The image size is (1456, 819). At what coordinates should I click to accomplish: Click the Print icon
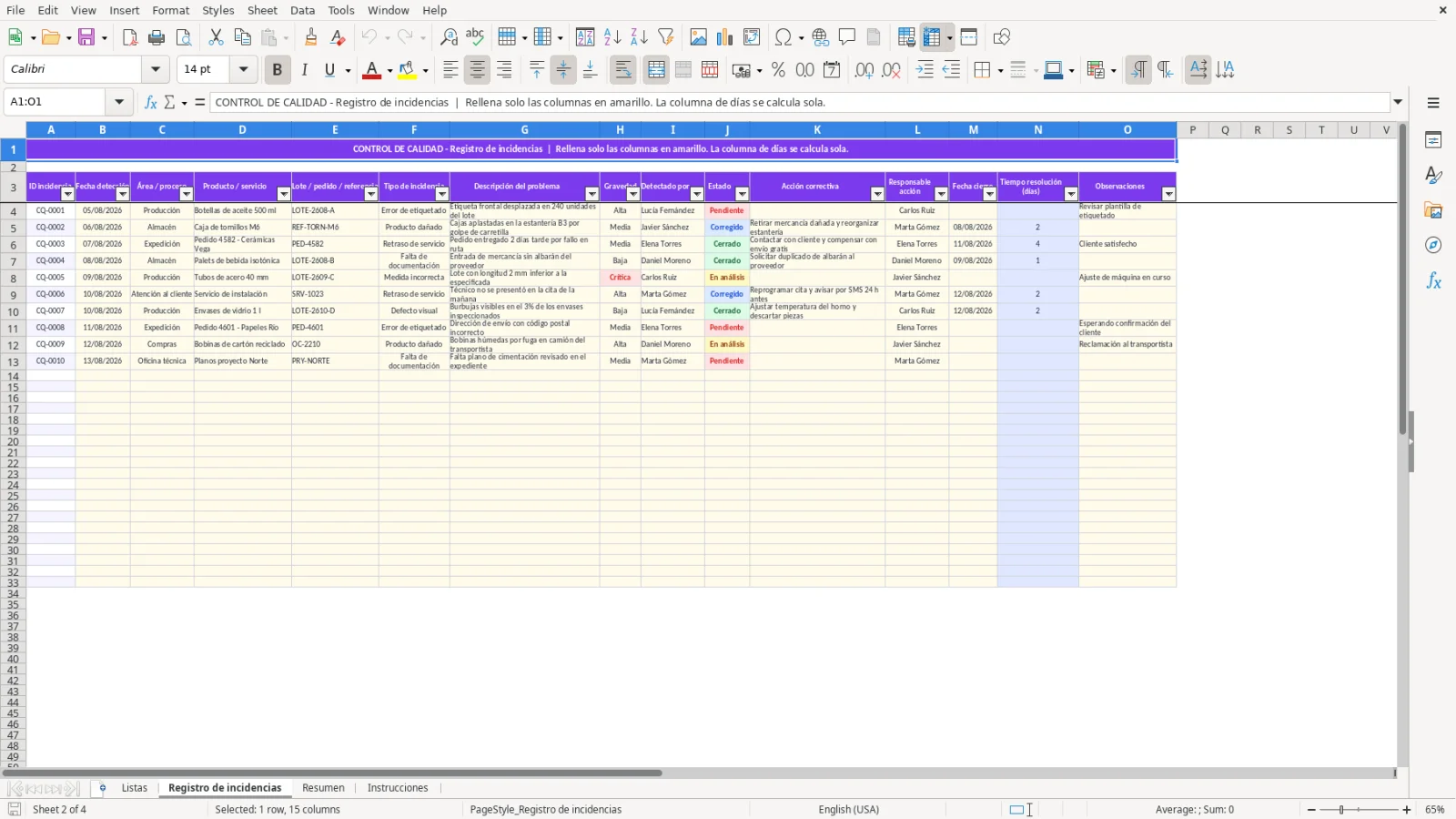[157, 37]
